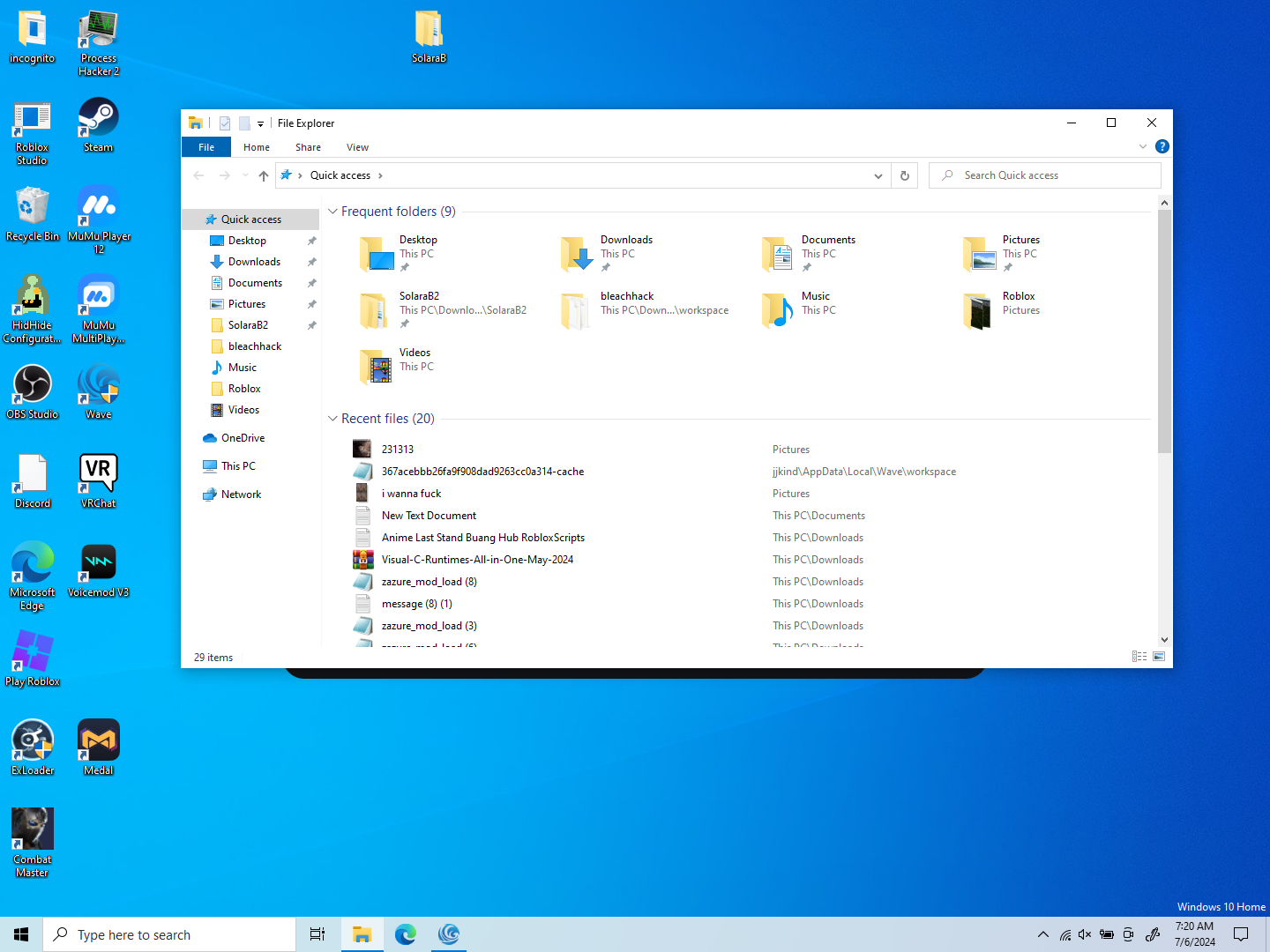
Task: Refresh the Quick access view
Action: pos(904,175)
